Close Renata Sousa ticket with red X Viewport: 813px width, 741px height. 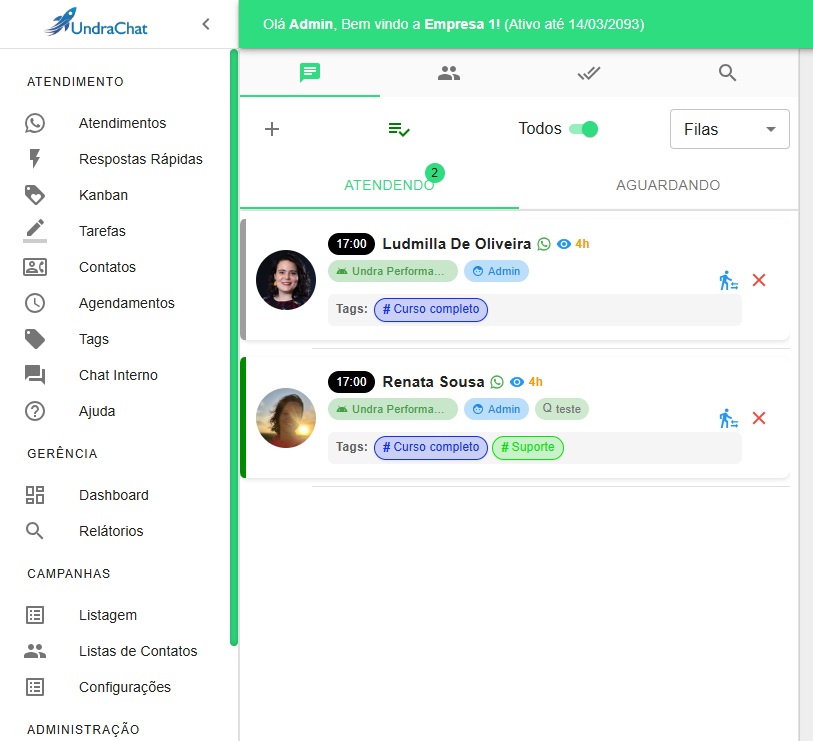click(759, 418)
